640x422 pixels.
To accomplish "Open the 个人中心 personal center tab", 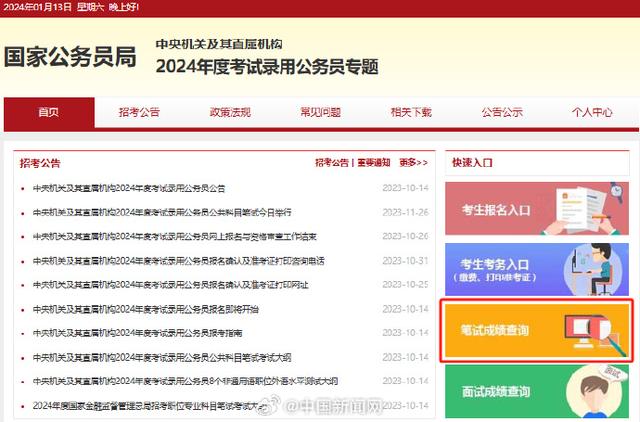I will (592, 112).
